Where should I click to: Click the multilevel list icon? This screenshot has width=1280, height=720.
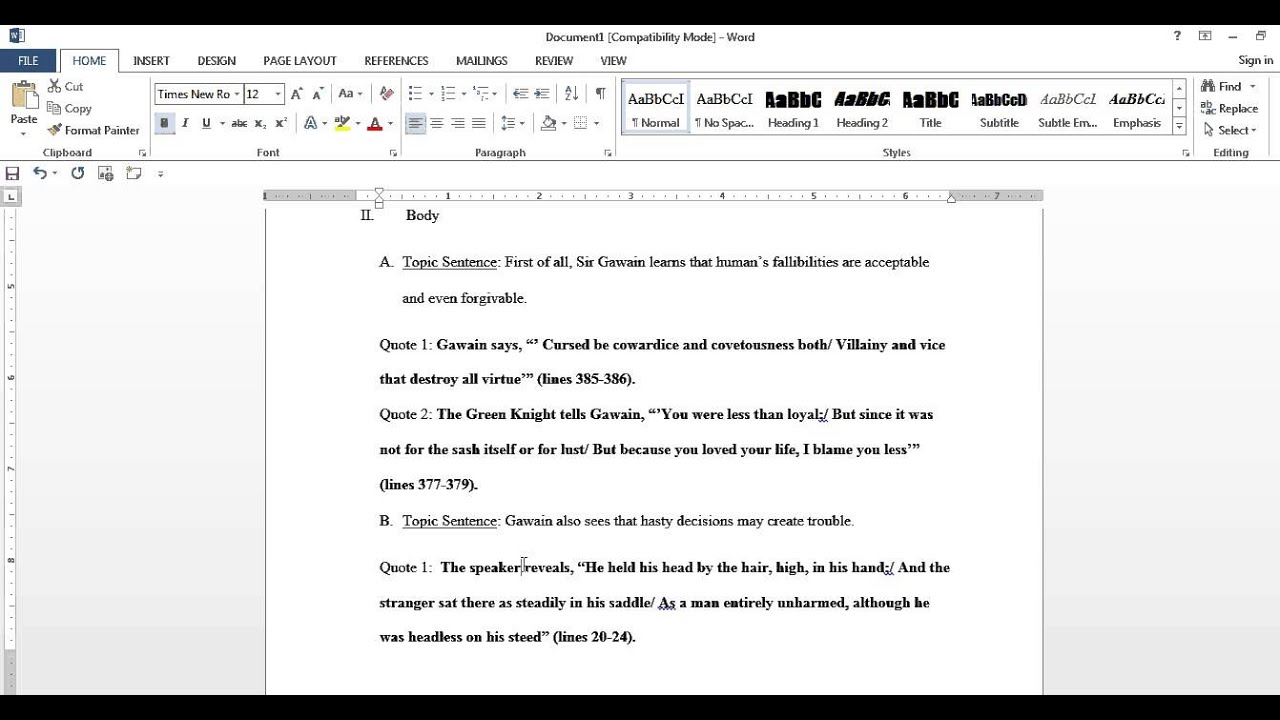pos(480,94)
